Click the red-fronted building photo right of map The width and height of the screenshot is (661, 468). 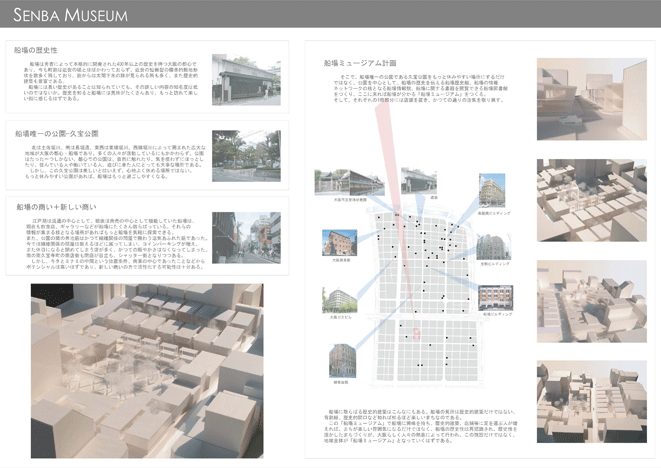pyautogui.click(x=496, y=297)
